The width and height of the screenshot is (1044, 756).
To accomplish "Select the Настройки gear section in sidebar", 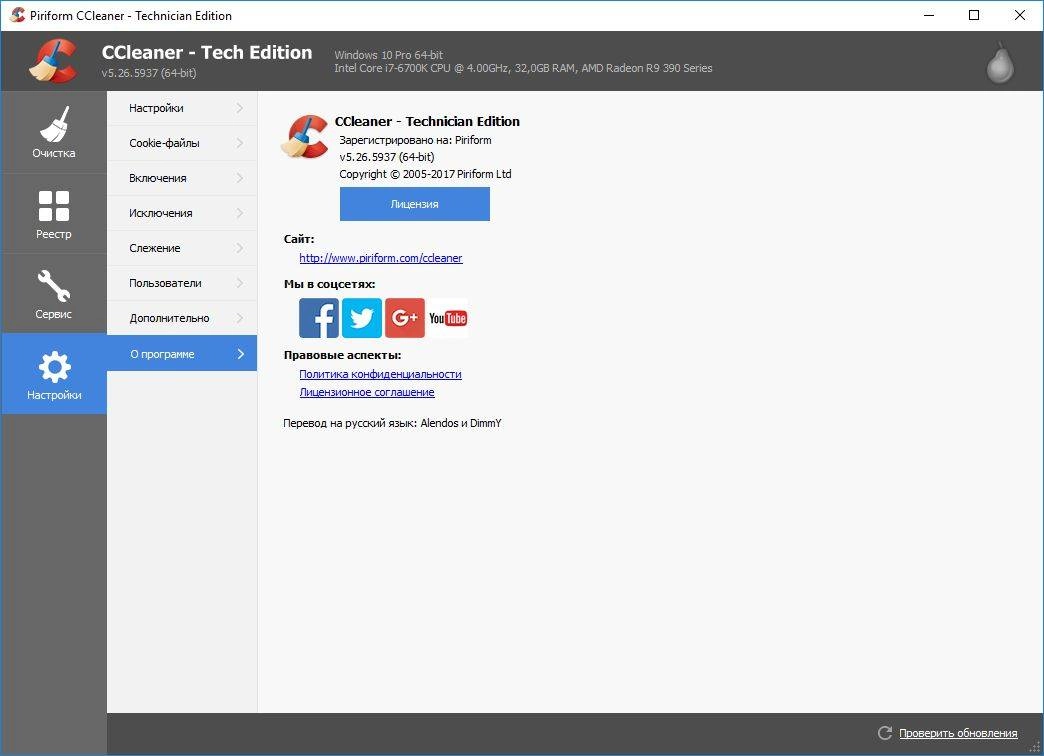I will tap(54, 374).
